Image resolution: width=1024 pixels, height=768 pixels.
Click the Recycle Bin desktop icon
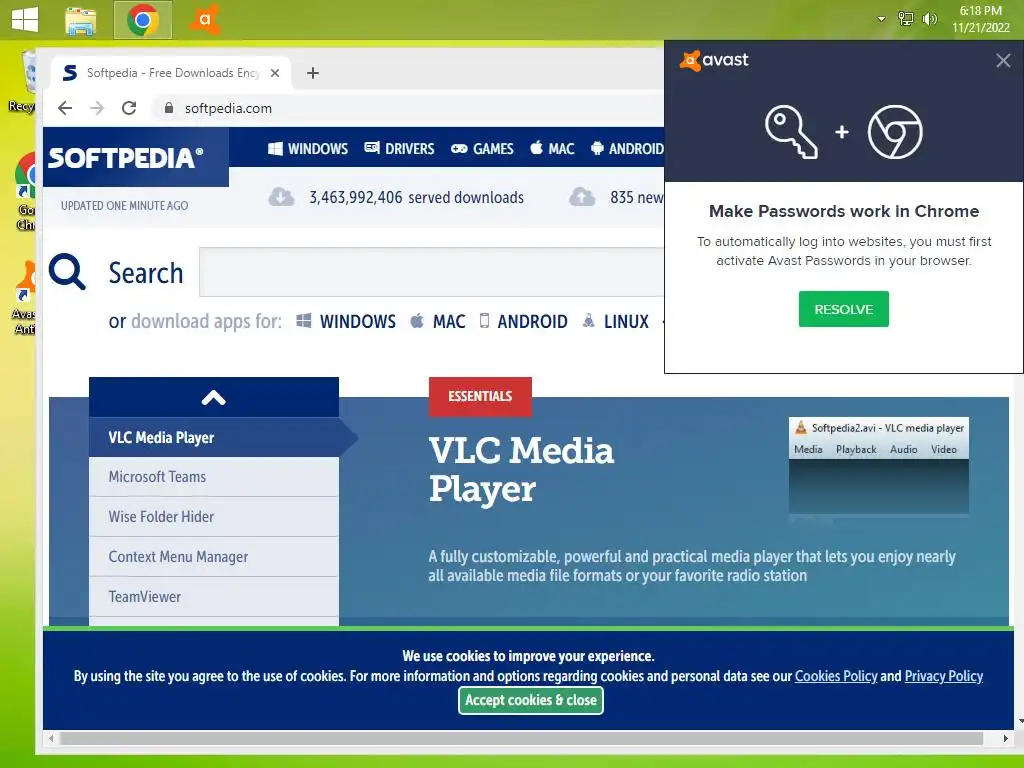[25, 82]
